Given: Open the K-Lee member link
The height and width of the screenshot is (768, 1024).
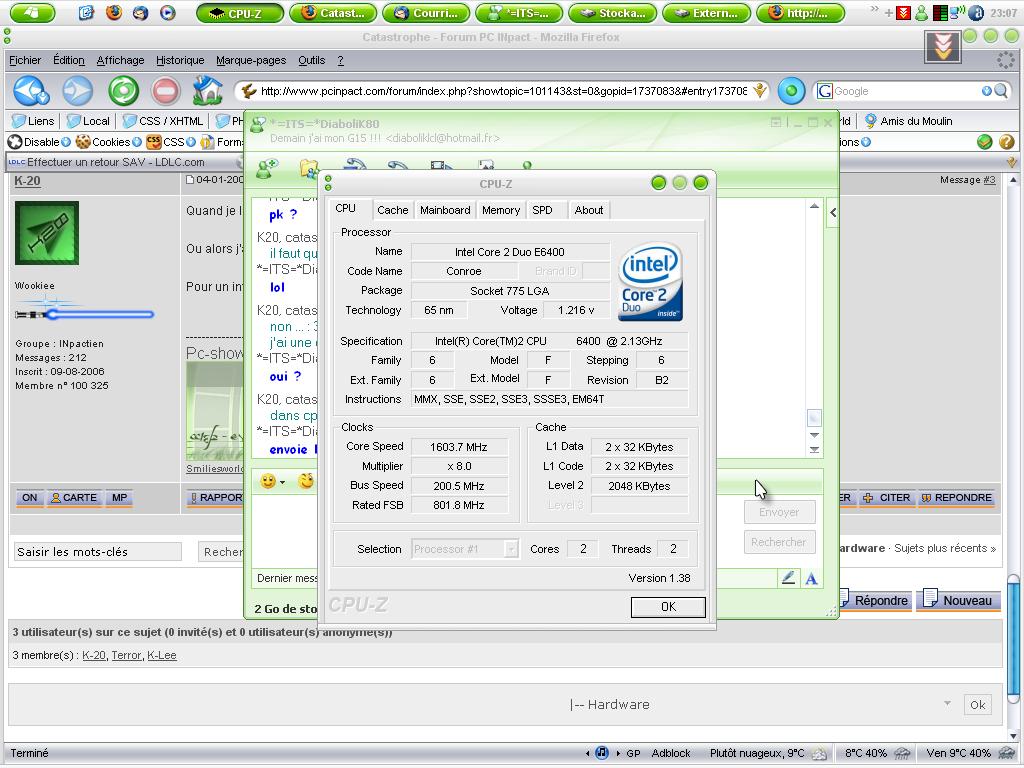Looking at the screenshot, I should (x=161, y=656).
